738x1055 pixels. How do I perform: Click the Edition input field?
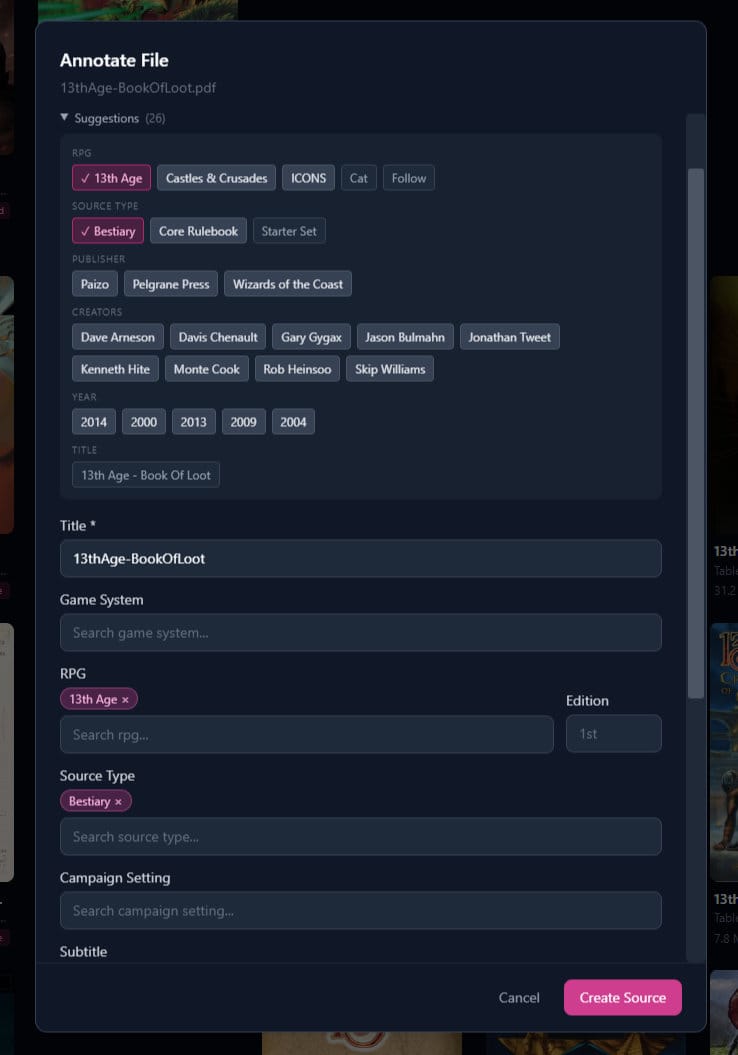tap(613, 734)
